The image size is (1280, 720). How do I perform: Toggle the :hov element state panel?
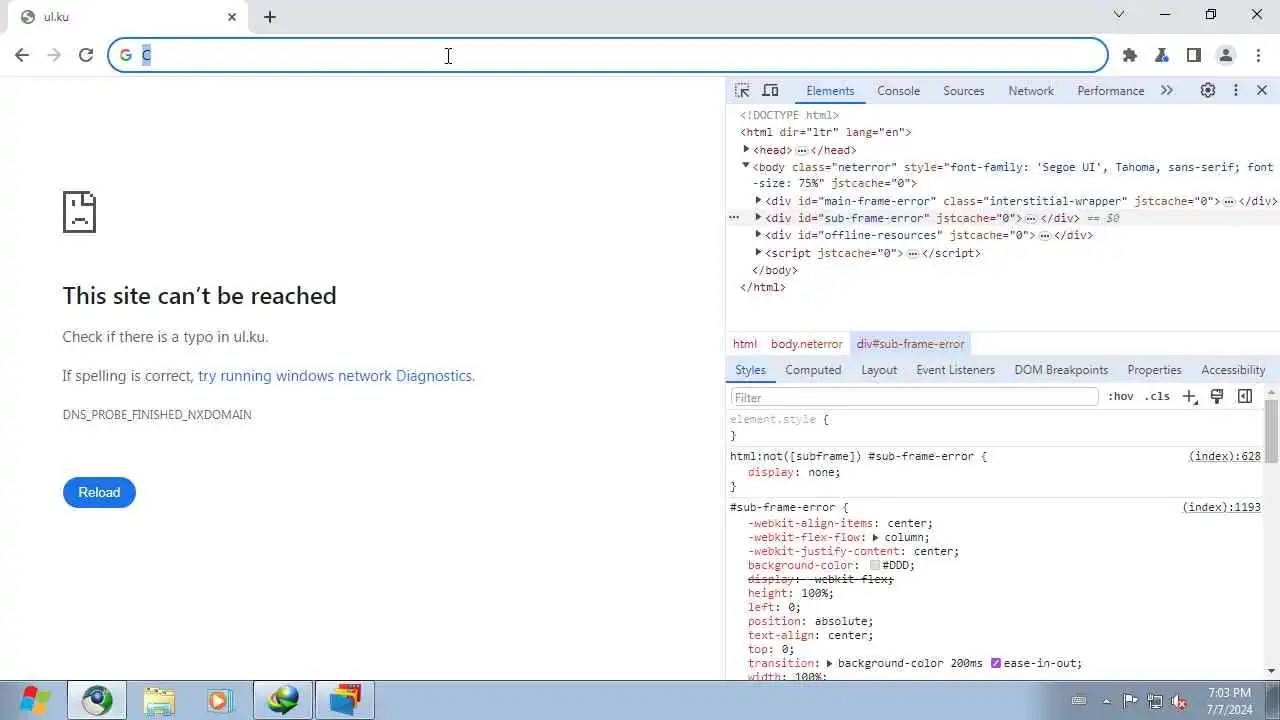(x=1121, y=397)
